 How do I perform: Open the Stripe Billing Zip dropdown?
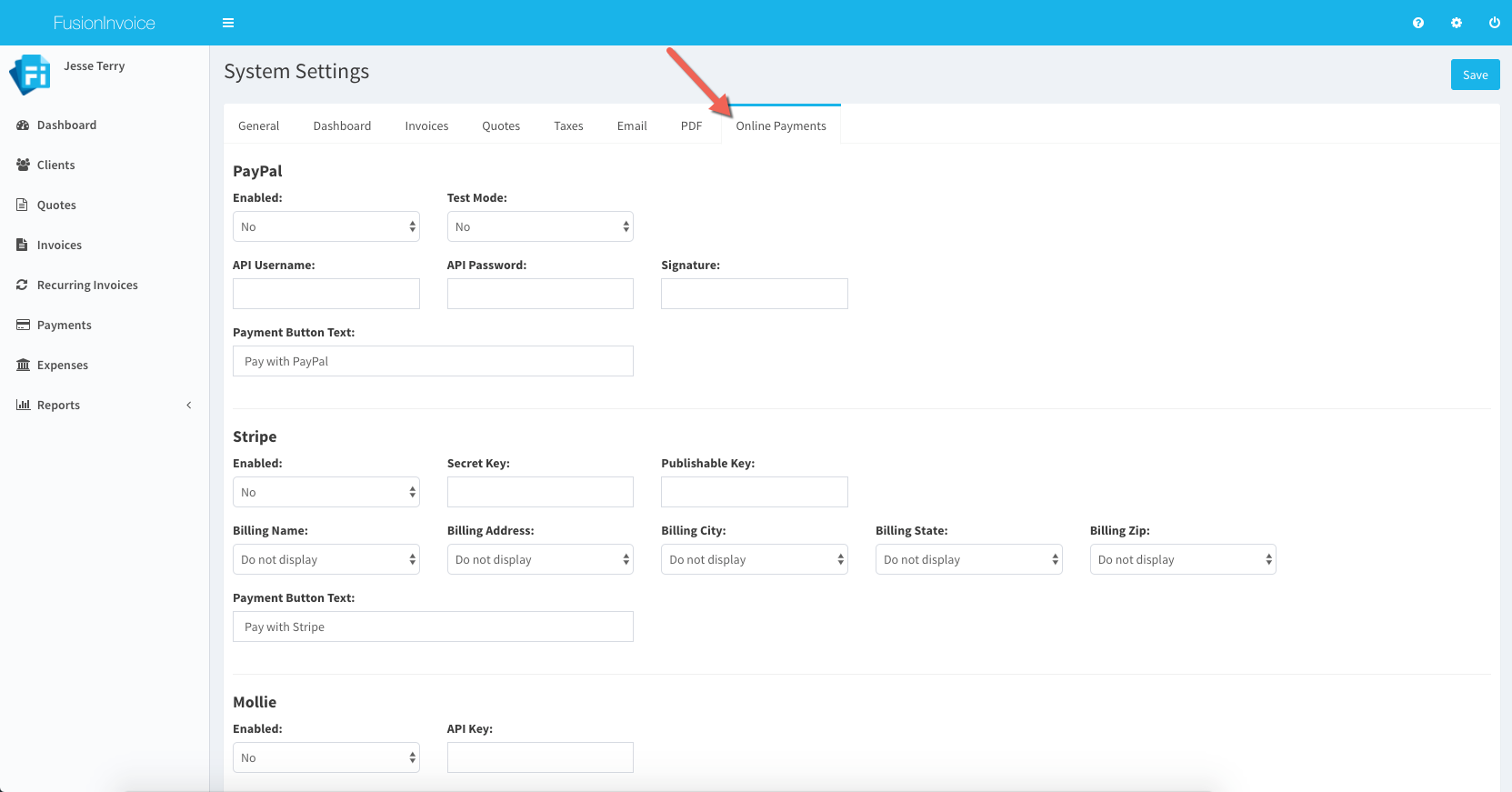(1182, 559)
